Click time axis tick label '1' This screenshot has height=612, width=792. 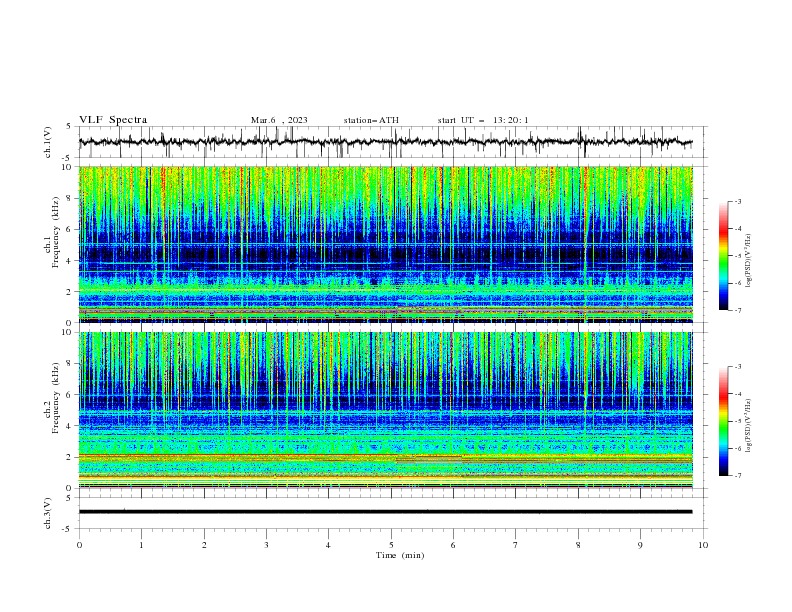[141, 545]
